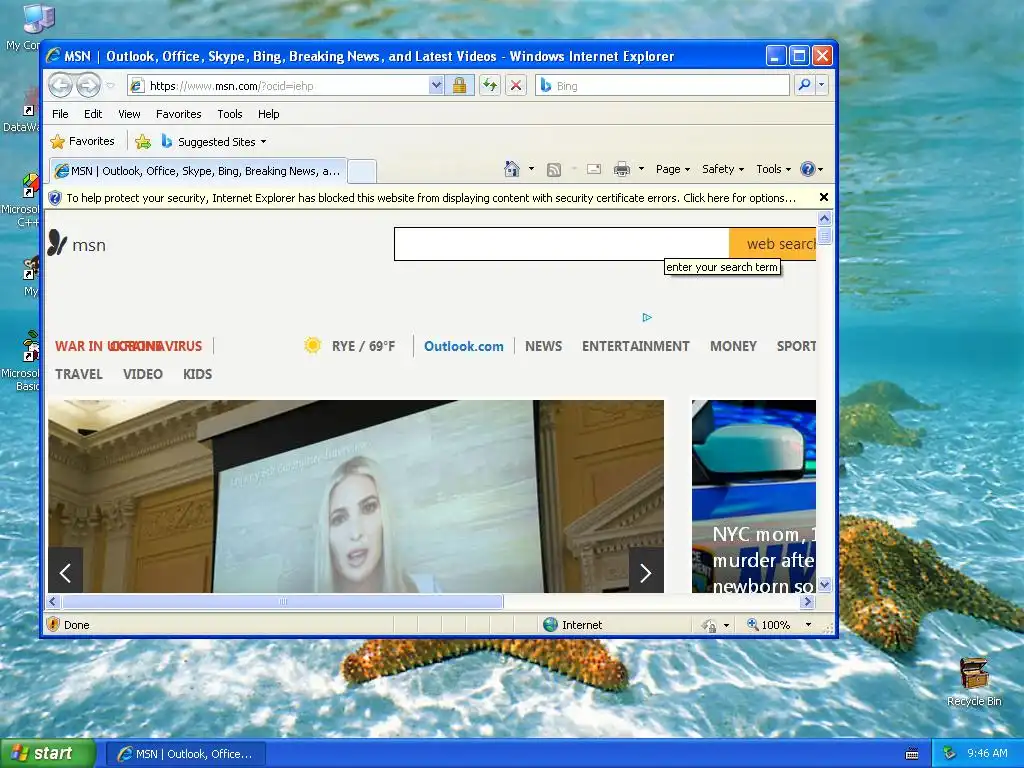Open the Edit menu
The image size is (1024, 768).
pyautogui.click(x=93, y=114)
